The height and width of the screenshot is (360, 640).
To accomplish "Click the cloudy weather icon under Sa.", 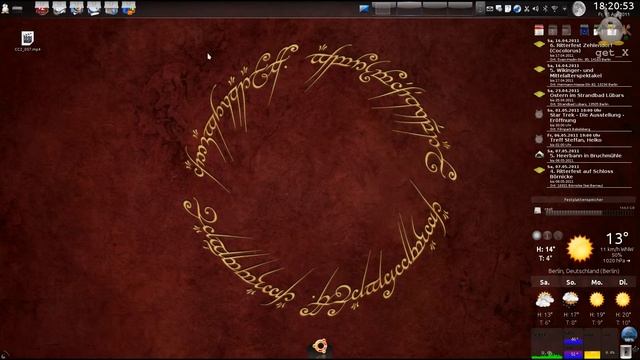I will click(x=544, y=300).
